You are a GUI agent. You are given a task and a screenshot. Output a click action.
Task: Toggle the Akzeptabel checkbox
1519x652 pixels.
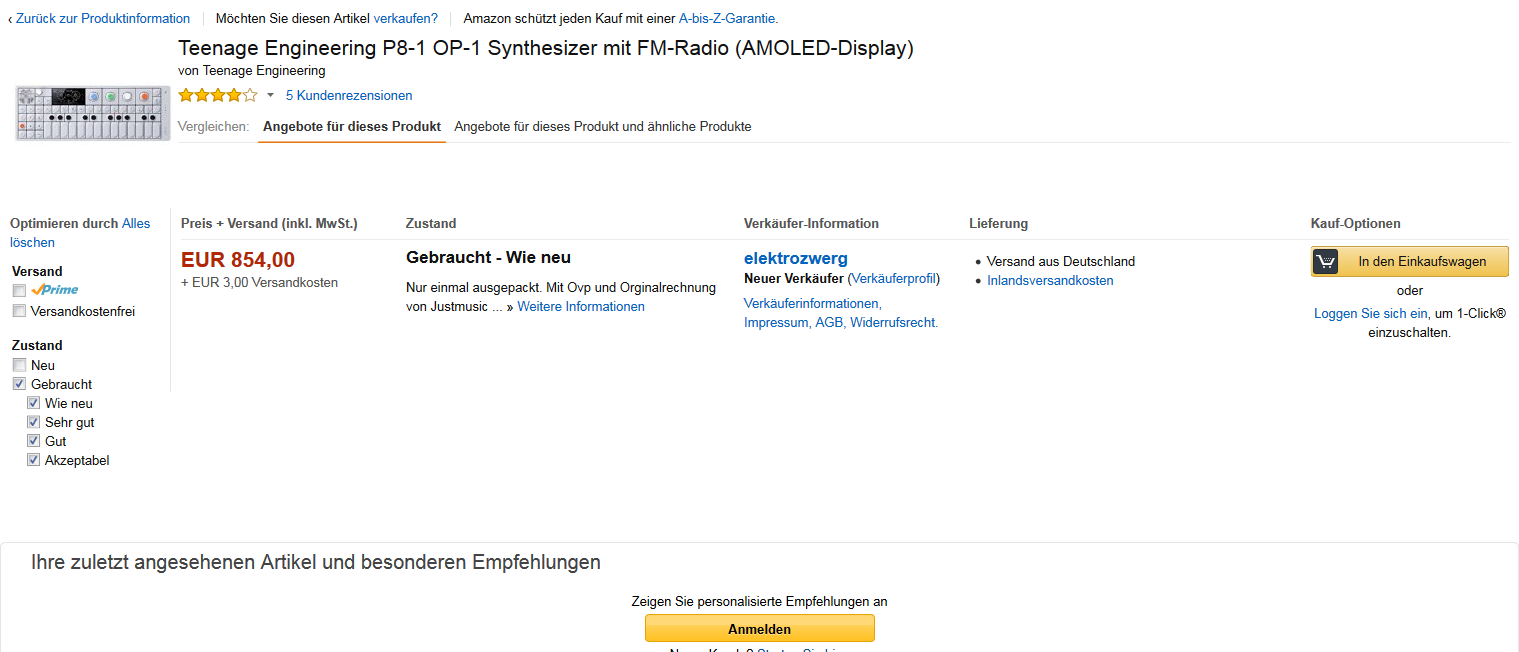coord(33,460)
